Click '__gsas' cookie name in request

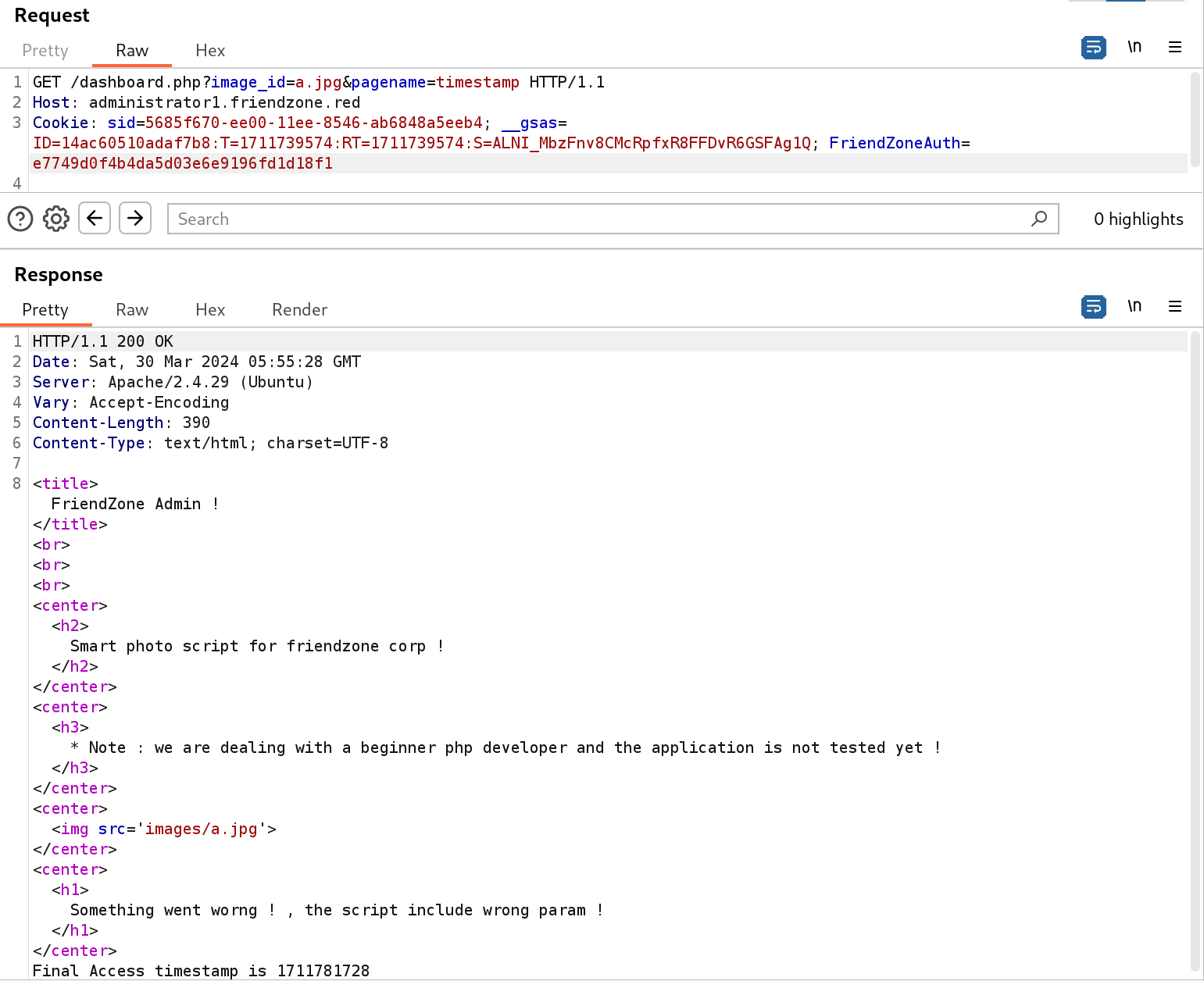(530, 123)
